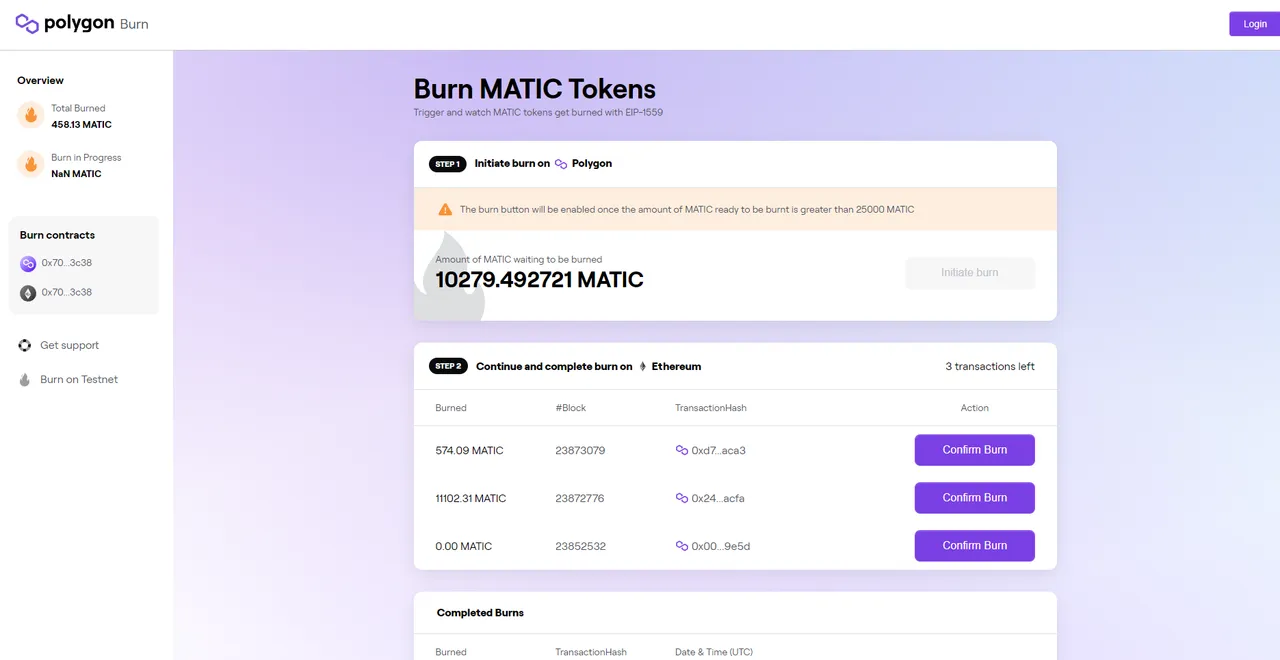Click the 574.09 MATIC burned cell
The width and height of the screenshot is (1280, 660).
(x=469, y=451)
